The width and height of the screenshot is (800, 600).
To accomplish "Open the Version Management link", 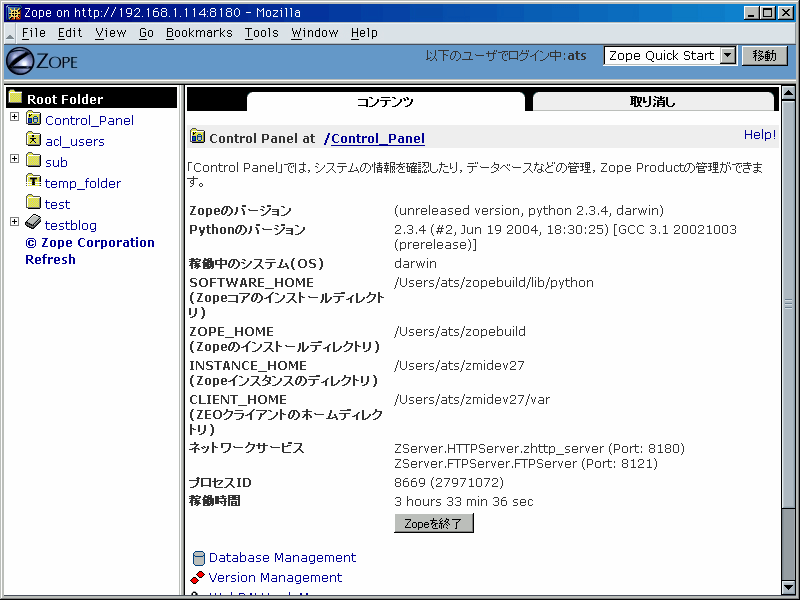I will (x=276, y=578).
